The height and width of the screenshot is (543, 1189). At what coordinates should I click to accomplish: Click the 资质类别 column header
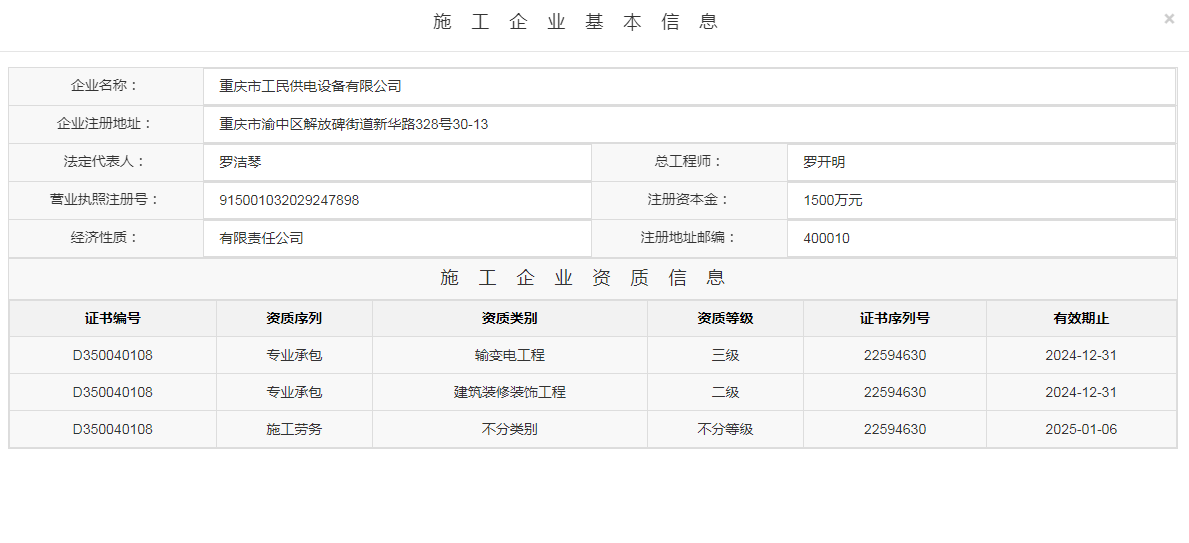[x=510, y=319]
